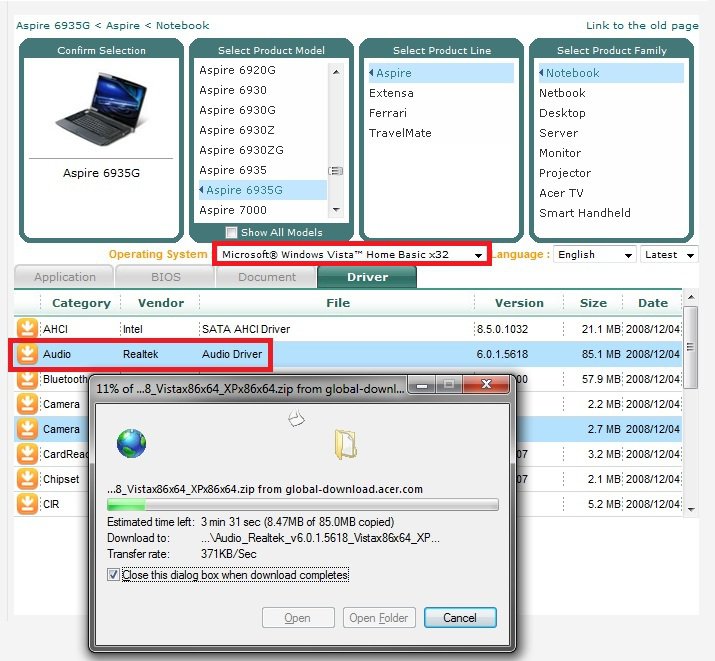
Task: Open the Operating System dropdown
Action: click(350, 254)
